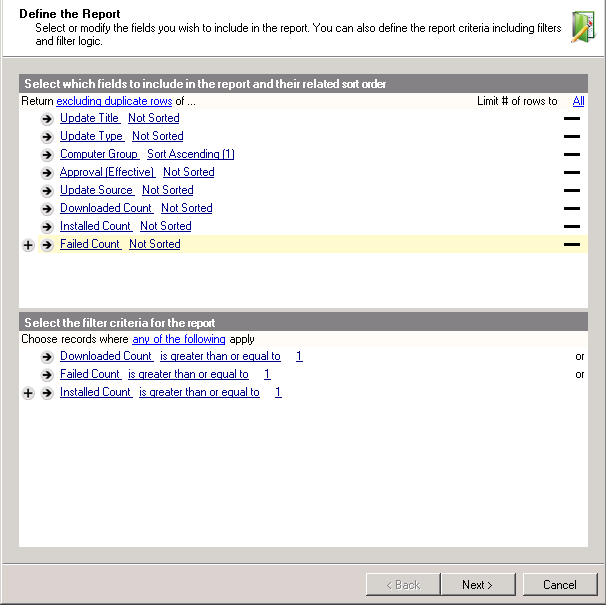Add a filter with the plus icon near Installed Count filter

pyautogui.click(x=28, y=393)
